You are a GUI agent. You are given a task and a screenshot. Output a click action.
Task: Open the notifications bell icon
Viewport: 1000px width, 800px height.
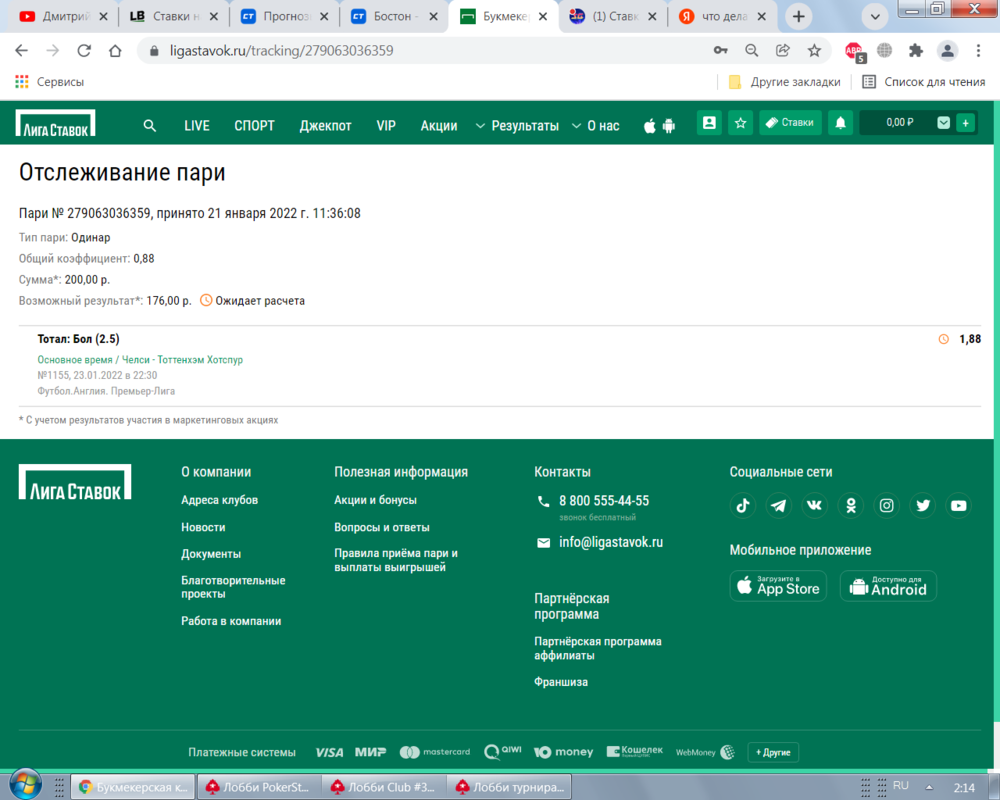841,122
